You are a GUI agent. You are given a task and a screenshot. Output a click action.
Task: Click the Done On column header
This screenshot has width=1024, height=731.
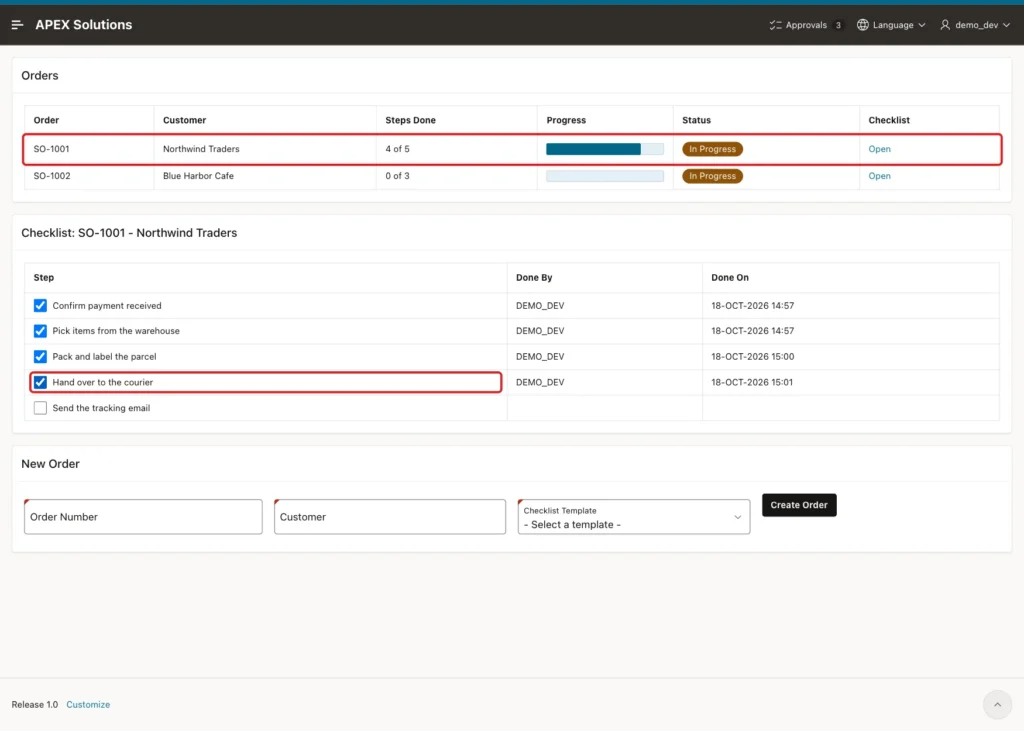[729, 278]
